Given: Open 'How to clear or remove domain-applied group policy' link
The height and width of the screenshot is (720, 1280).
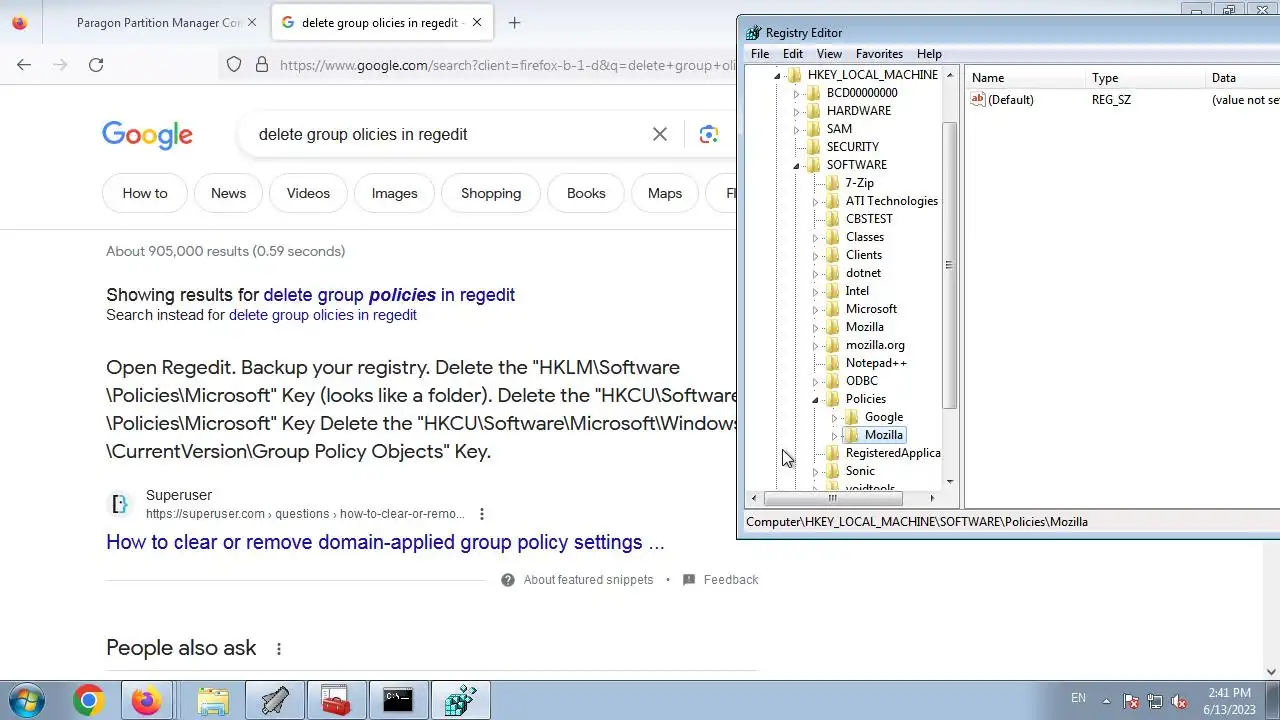Looking at the screenshot, I should tap(385, 542).
